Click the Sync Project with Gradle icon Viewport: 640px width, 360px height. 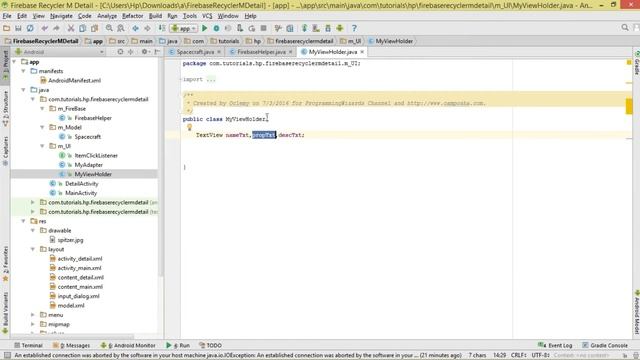pyautogui.click(x=304, y=28)
